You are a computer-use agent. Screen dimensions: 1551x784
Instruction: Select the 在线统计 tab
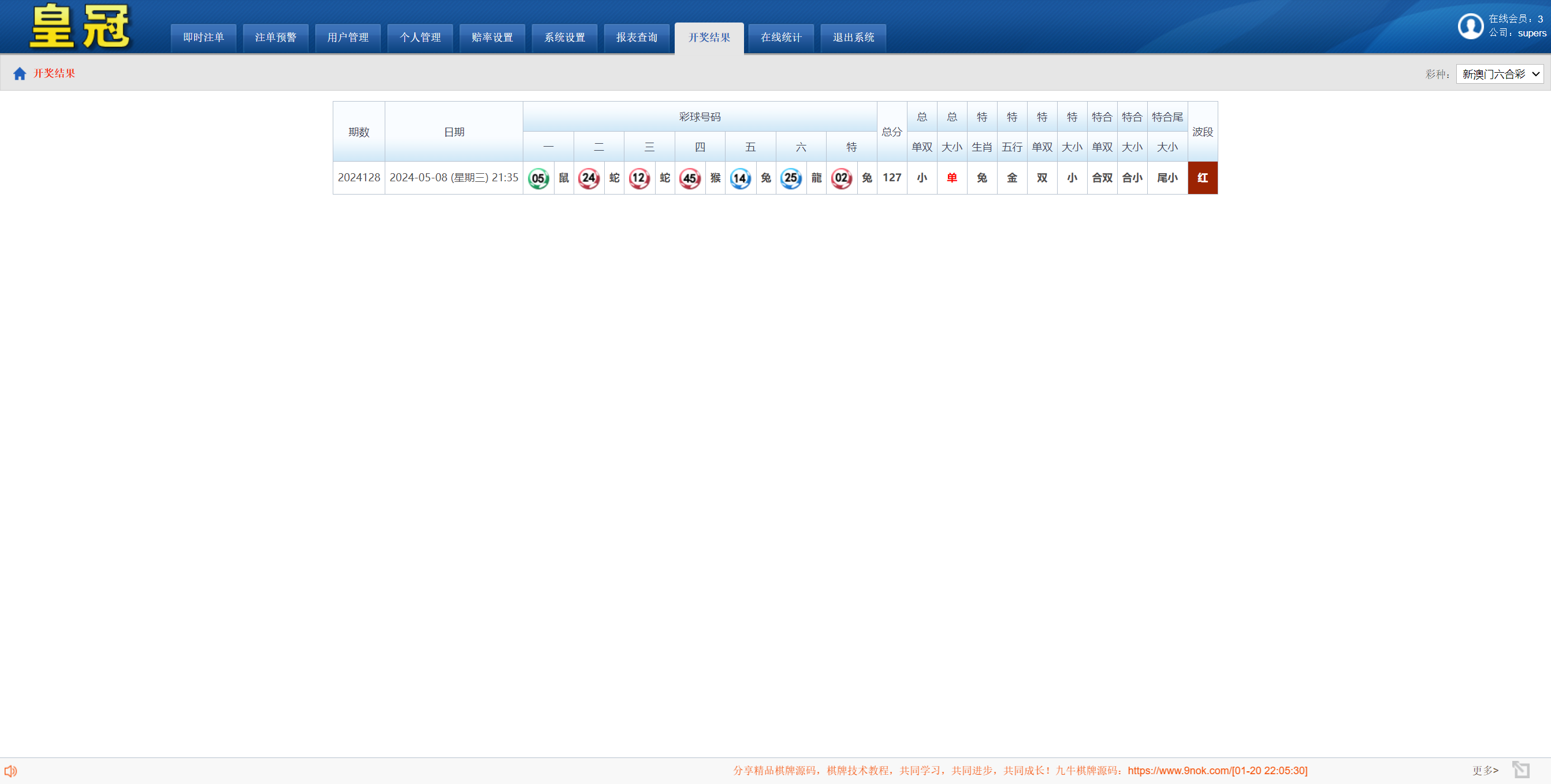781,38
